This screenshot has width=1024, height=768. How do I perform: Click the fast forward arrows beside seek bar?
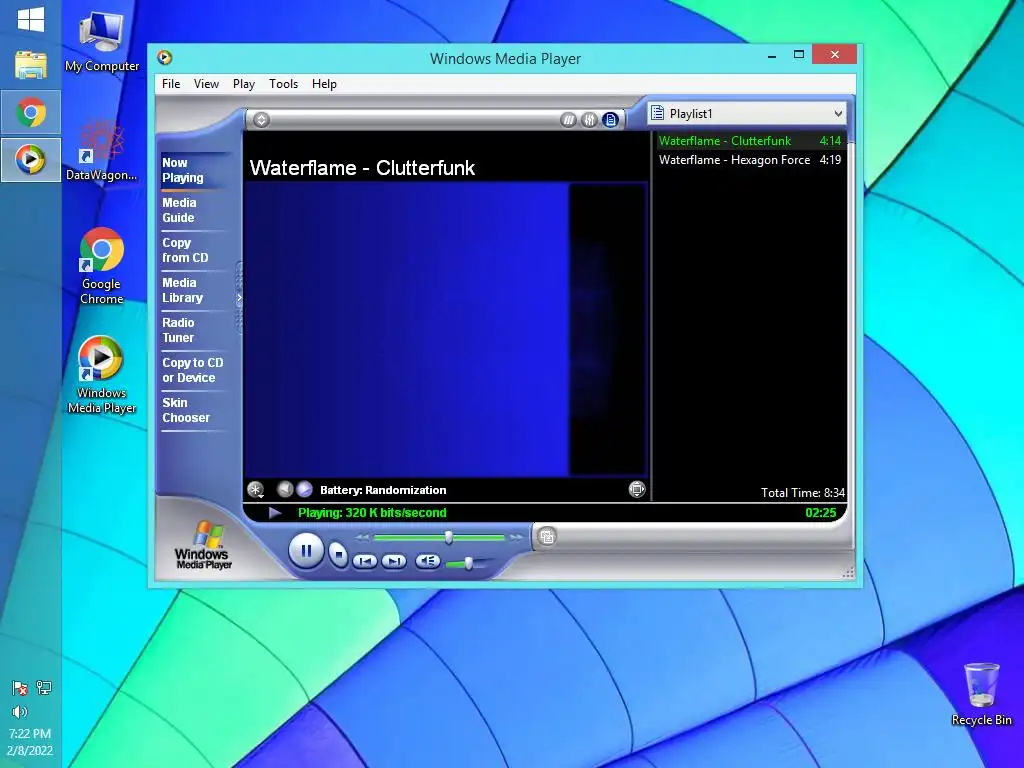click(516, 537)
